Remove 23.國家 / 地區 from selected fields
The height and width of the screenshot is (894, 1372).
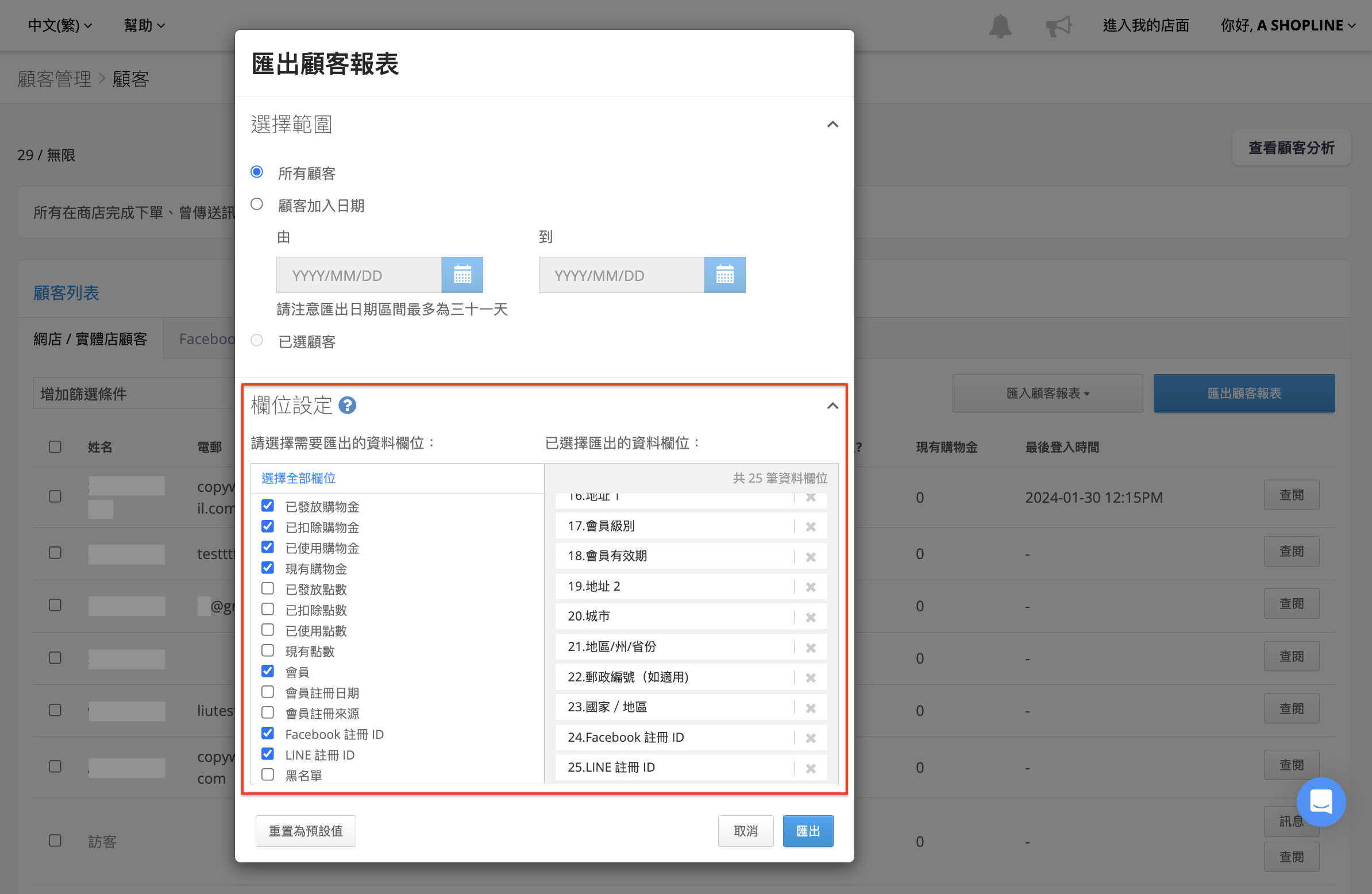tap(811, 708)
